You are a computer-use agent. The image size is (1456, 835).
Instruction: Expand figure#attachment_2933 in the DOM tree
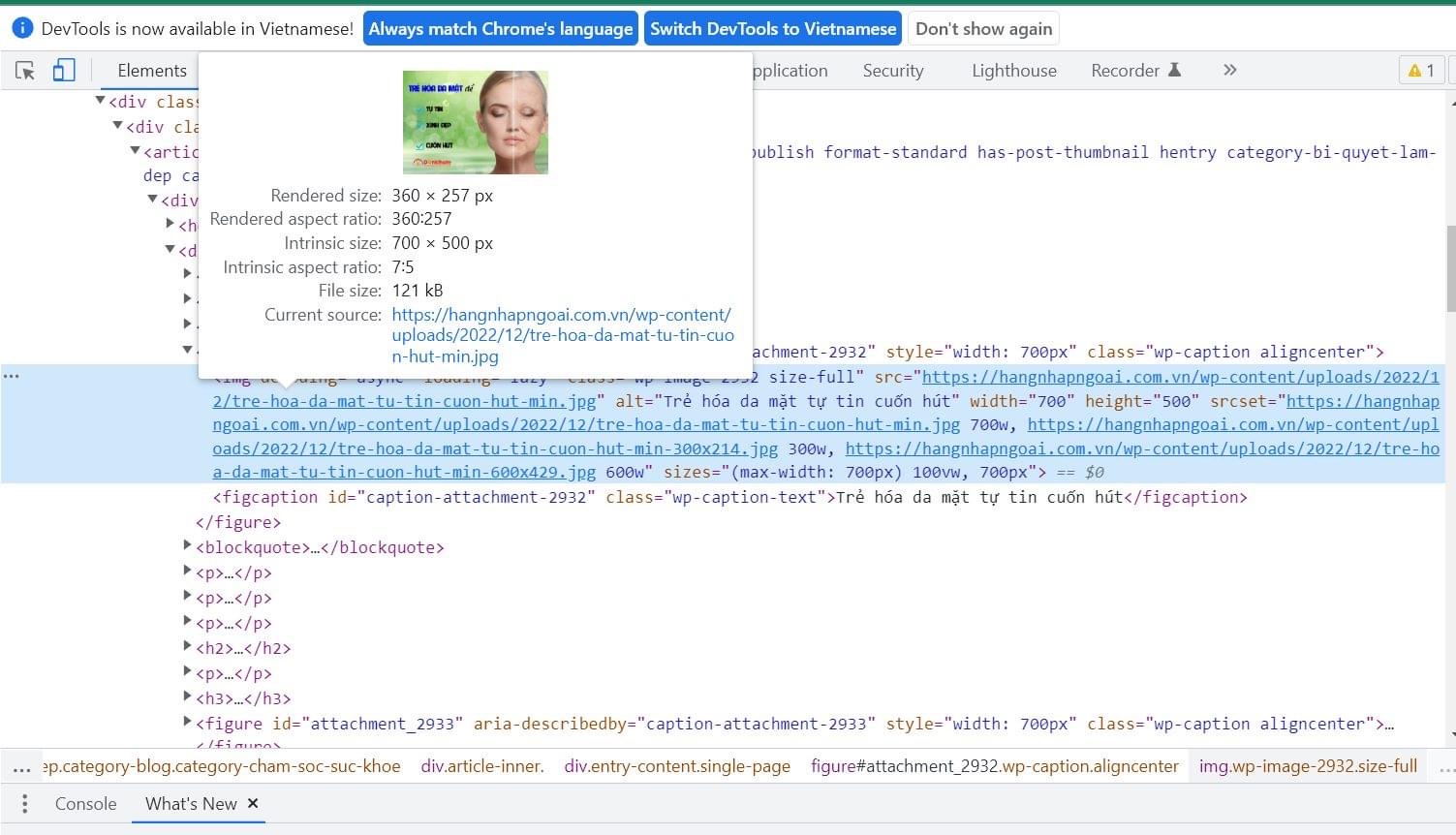click(x=186, y=721)
